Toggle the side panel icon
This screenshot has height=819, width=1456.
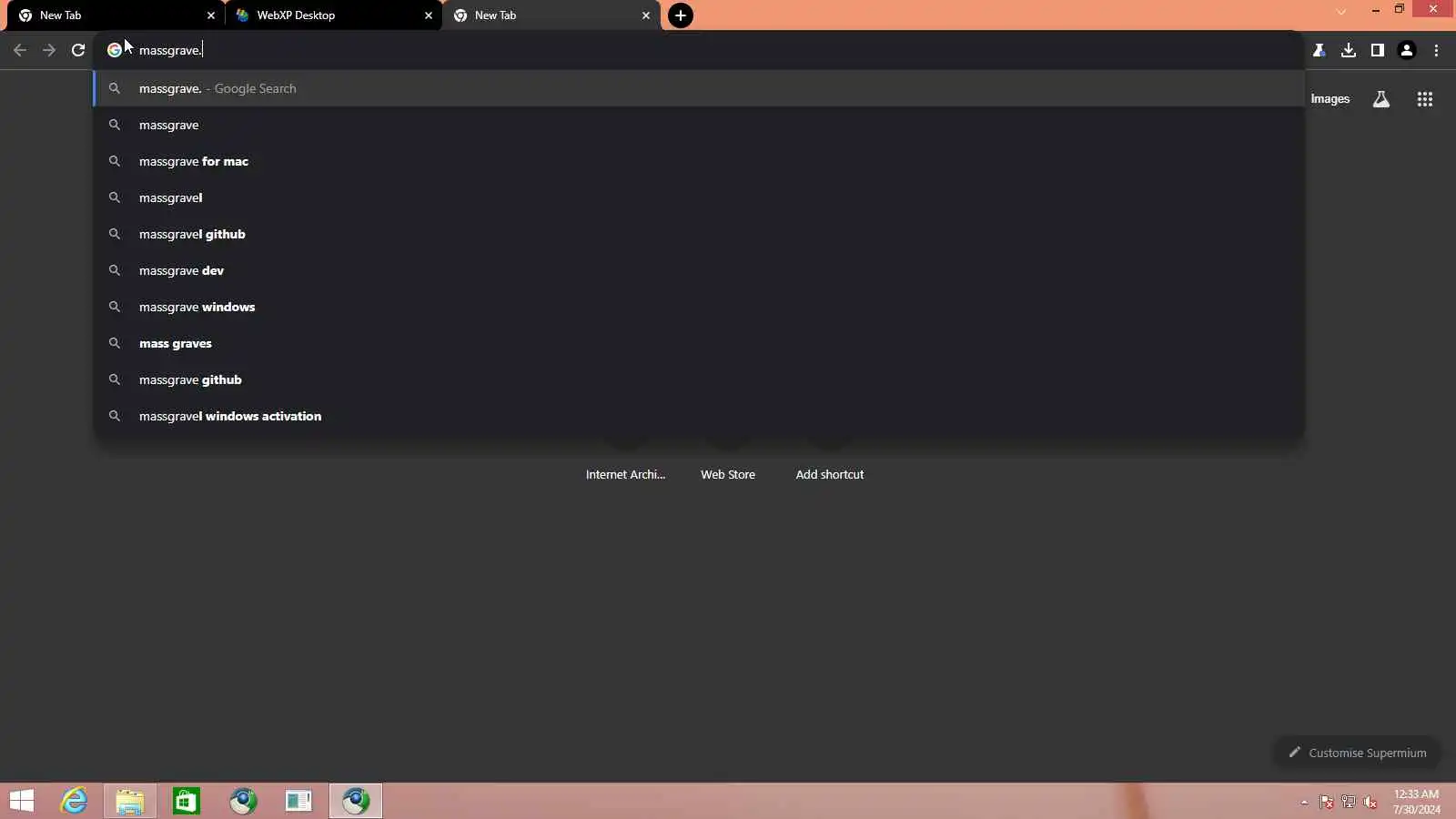pyautogui.click(x=1378, y=50)
